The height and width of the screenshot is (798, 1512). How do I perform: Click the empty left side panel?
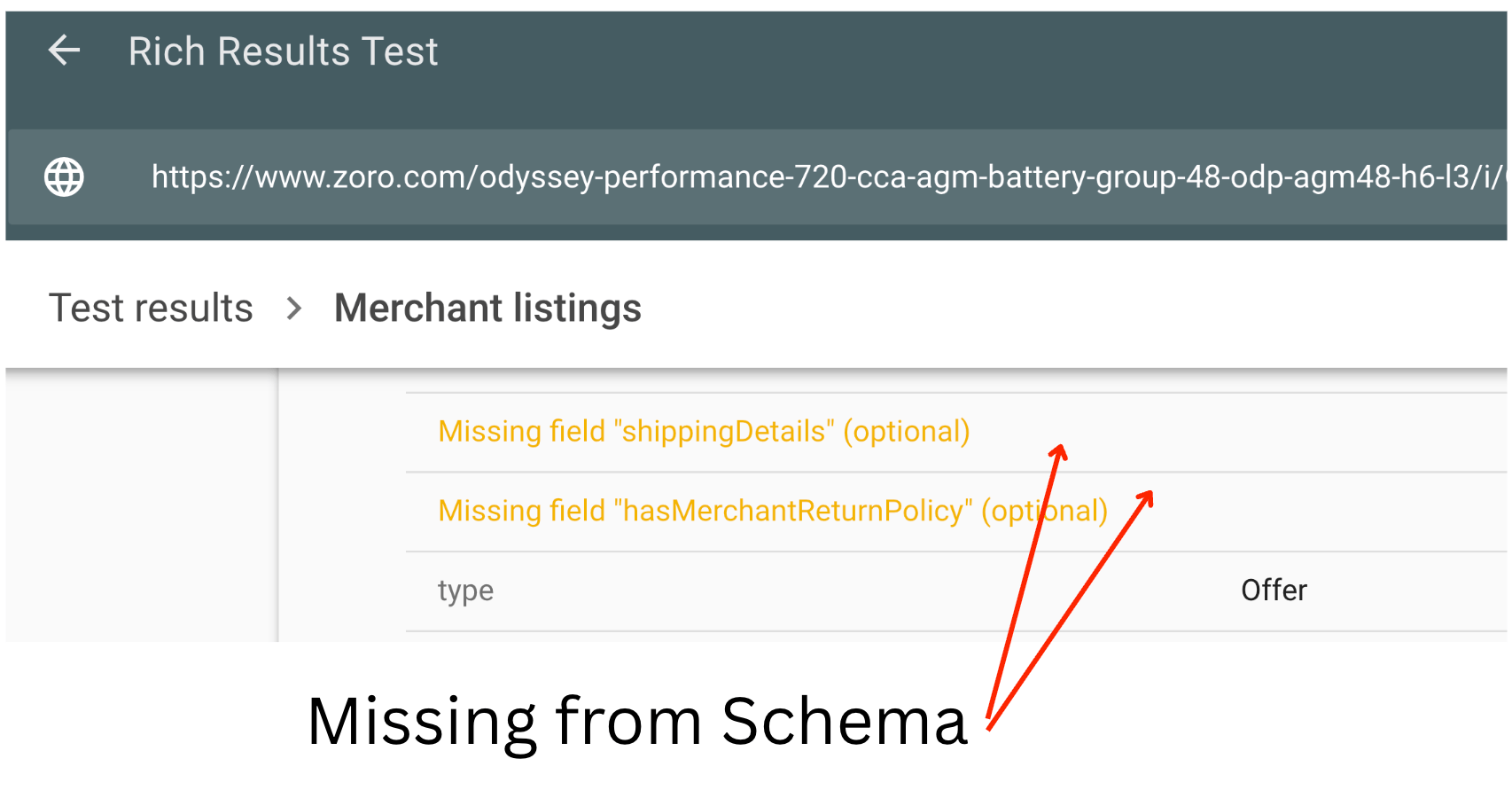142,505
